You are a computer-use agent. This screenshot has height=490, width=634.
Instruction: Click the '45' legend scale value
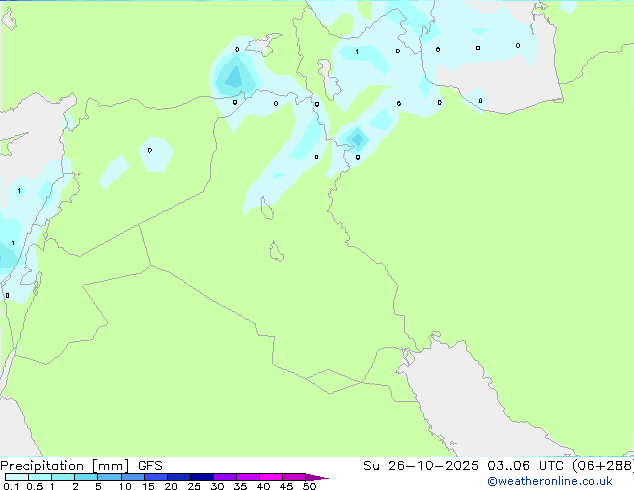click(x=286, y=486)
